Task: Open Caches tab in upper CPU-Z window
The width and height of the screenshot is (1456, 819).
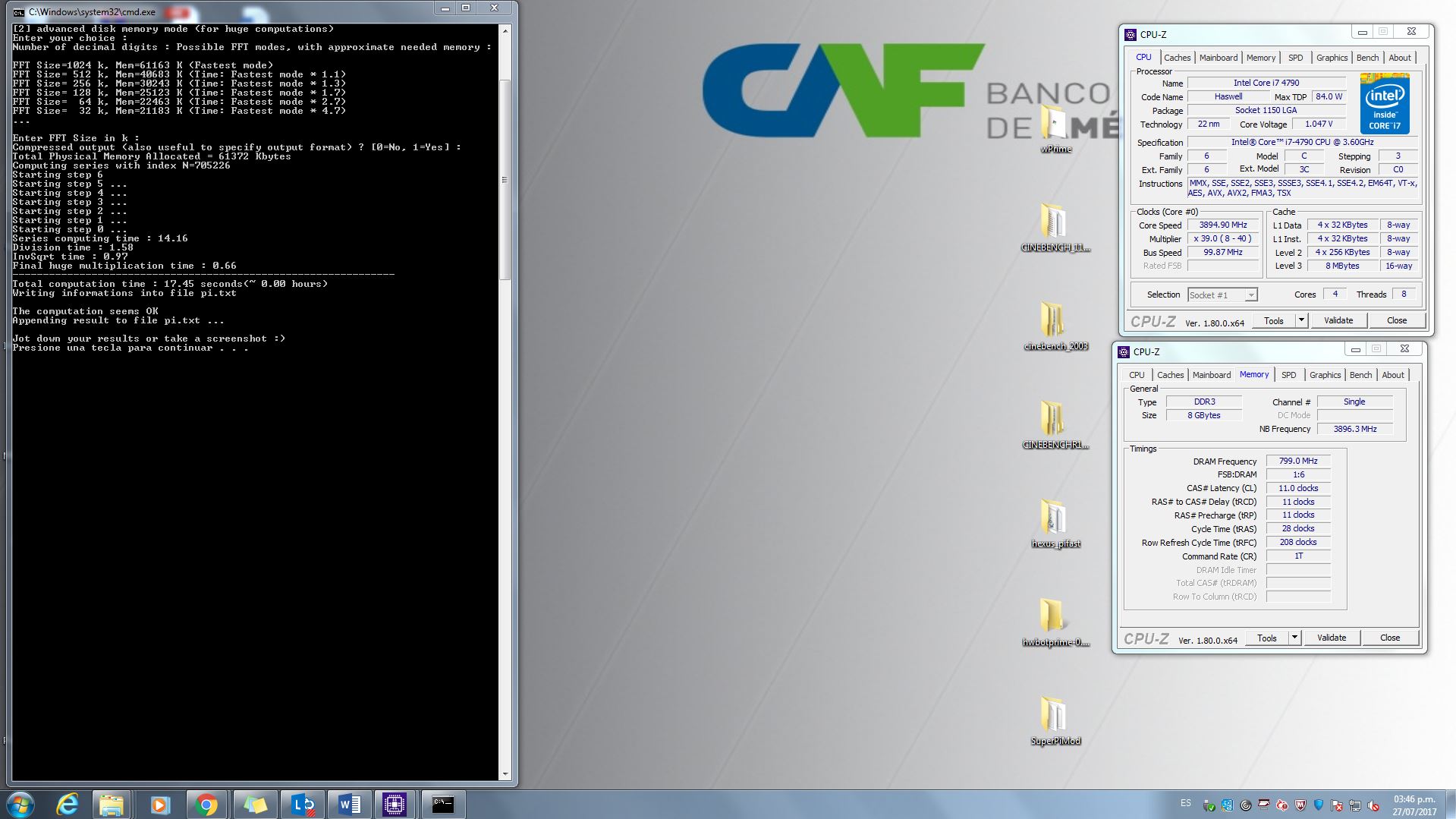Action: click(x=1177, y=58)
